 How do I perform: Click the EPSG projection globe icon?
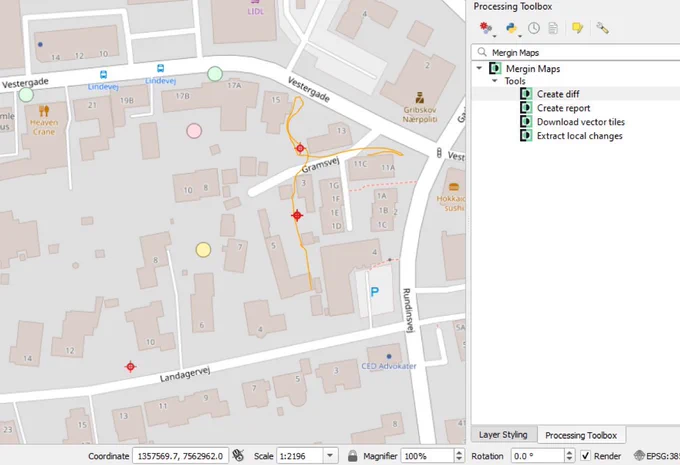point(639,456)
